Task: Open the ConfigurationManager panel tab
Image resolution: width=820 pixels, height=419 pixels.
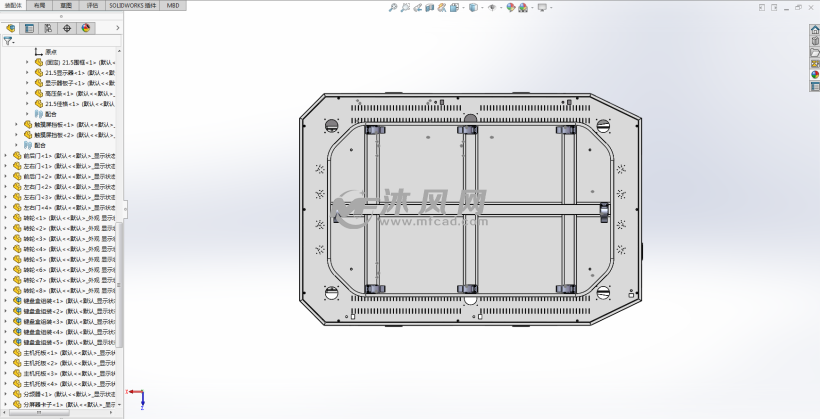Action: [48, 28]
